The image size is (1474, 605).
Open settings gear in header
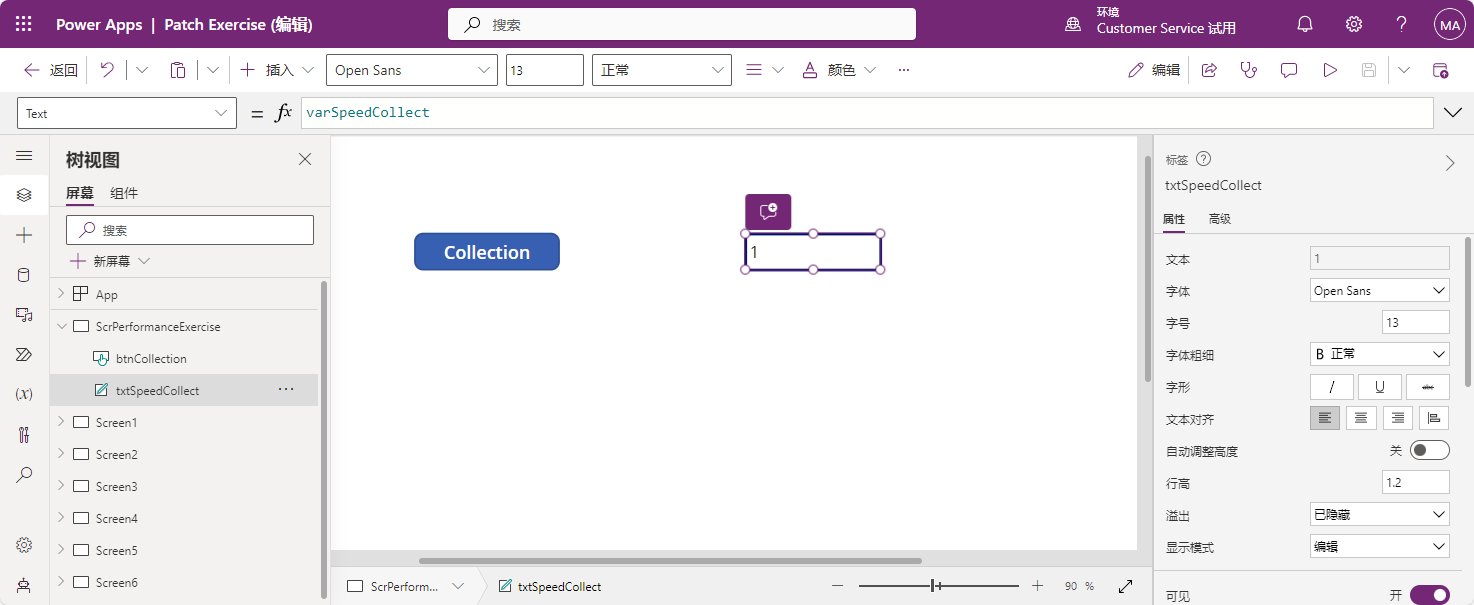(1354, 24)
